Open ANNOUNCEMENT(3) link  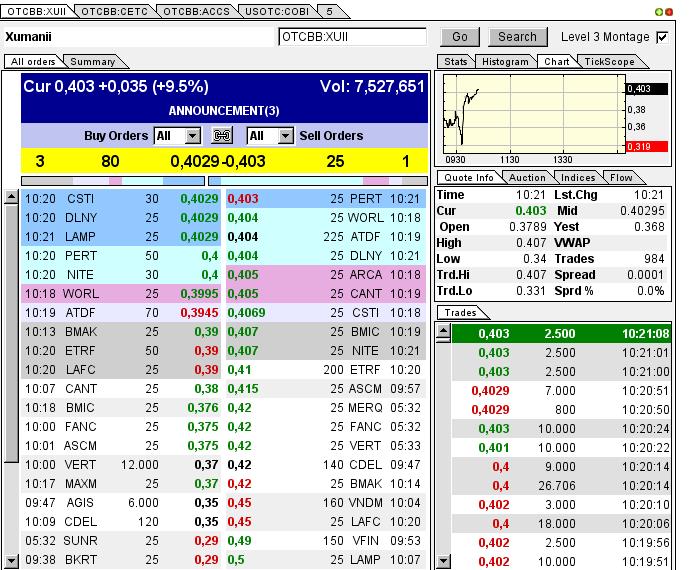(224, 110)
